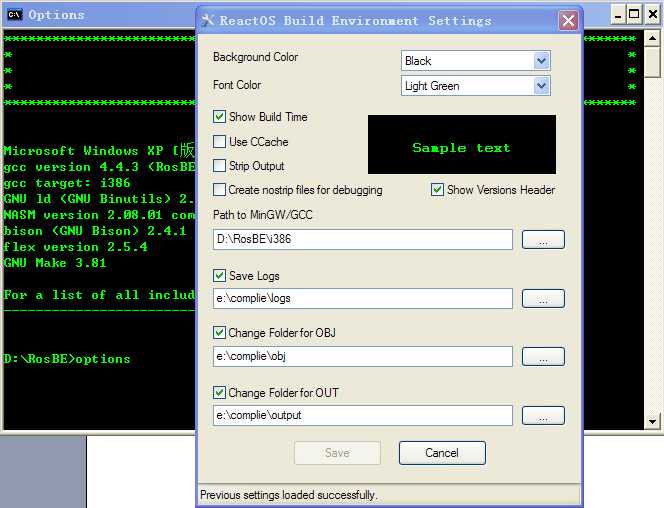The width and height of the screenshot is (664, 508).
Task: Enable the Strip Output checkbox
Action: 219,166
